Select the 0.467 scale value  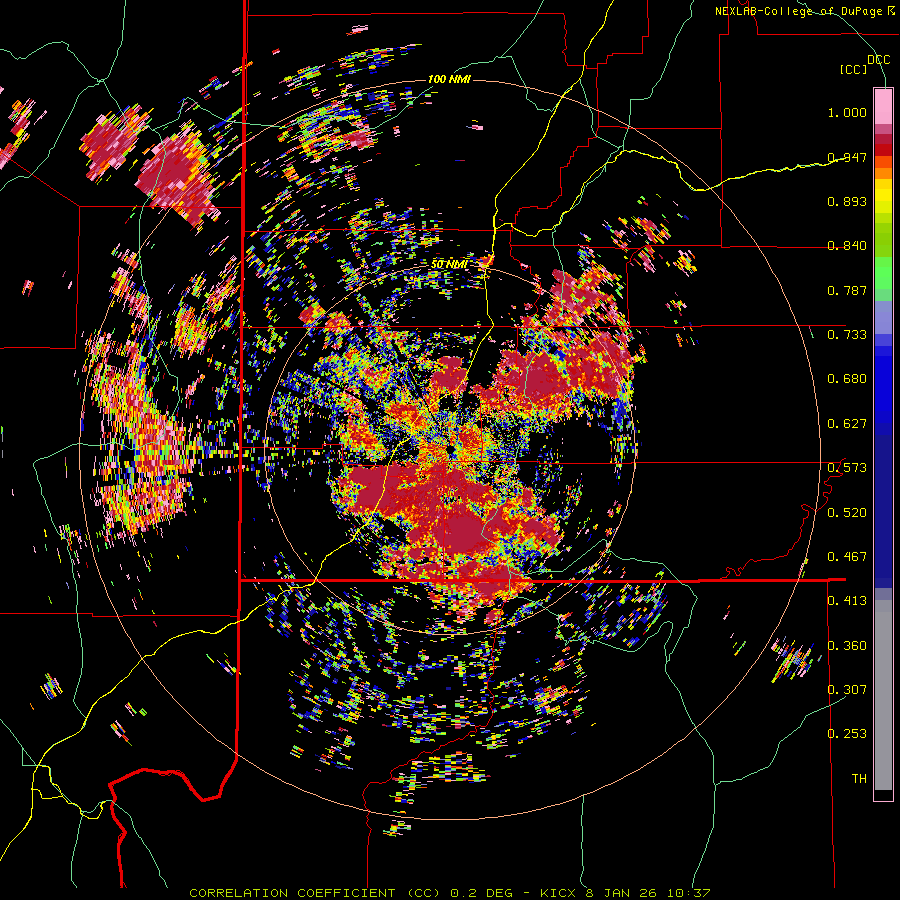click(x=847, y=557)
